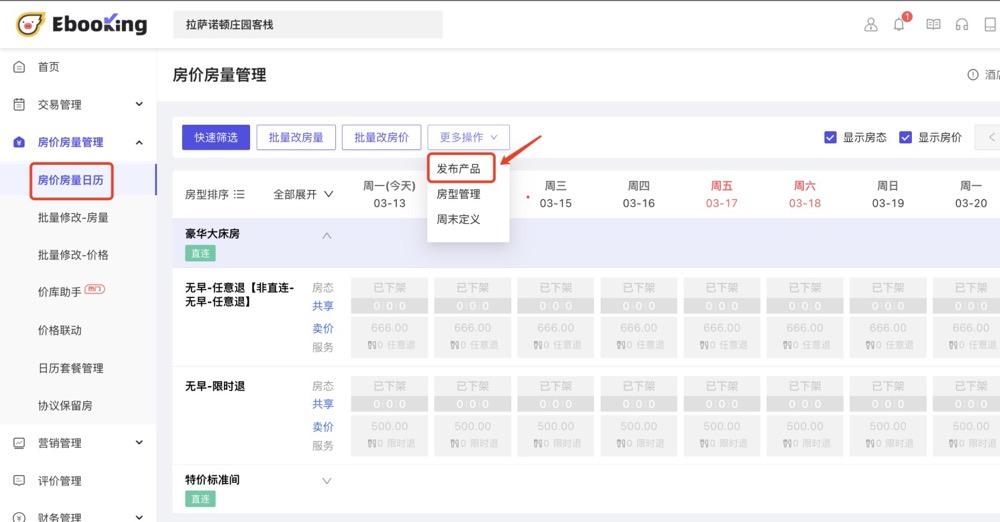Screen dimensions: 1000x522
Task: Select 发布产品 from the menu
Action: 459,169
